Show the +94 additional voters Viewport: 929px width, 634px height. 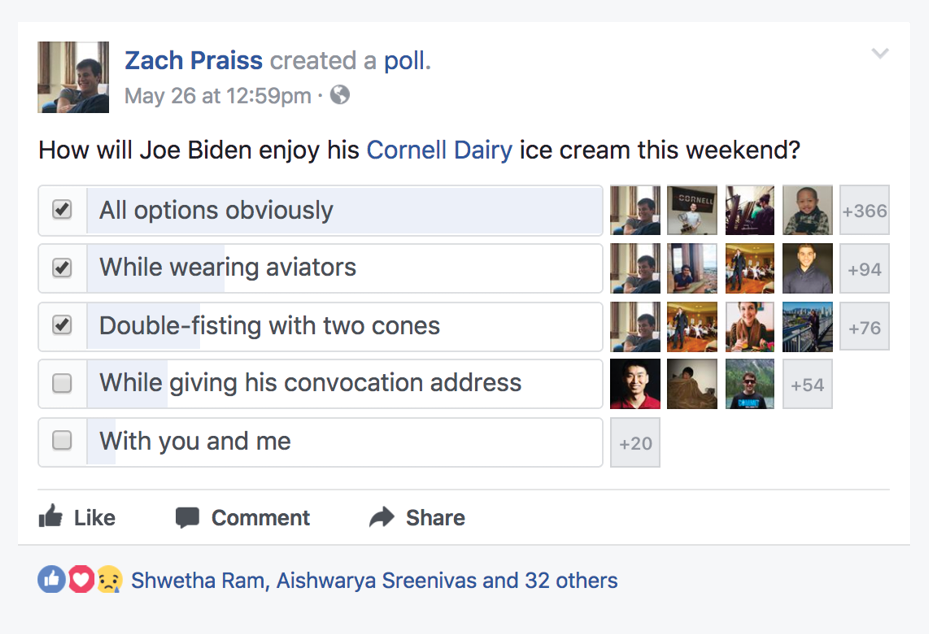(x=864, y=269)
